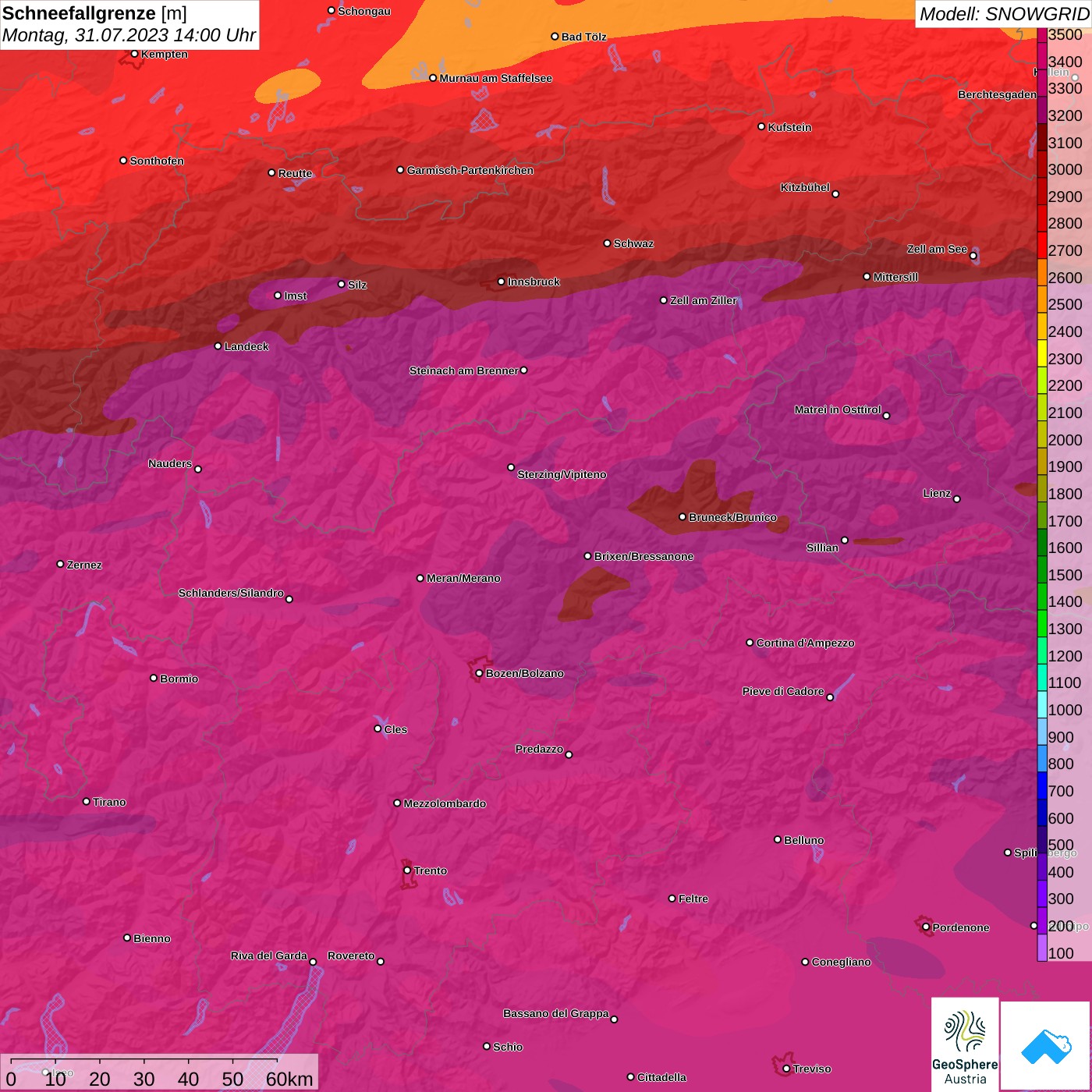This screenshot has height=1092, width=1092.
Task: Click the "1000" legend value
Action: pos(1065,710)
